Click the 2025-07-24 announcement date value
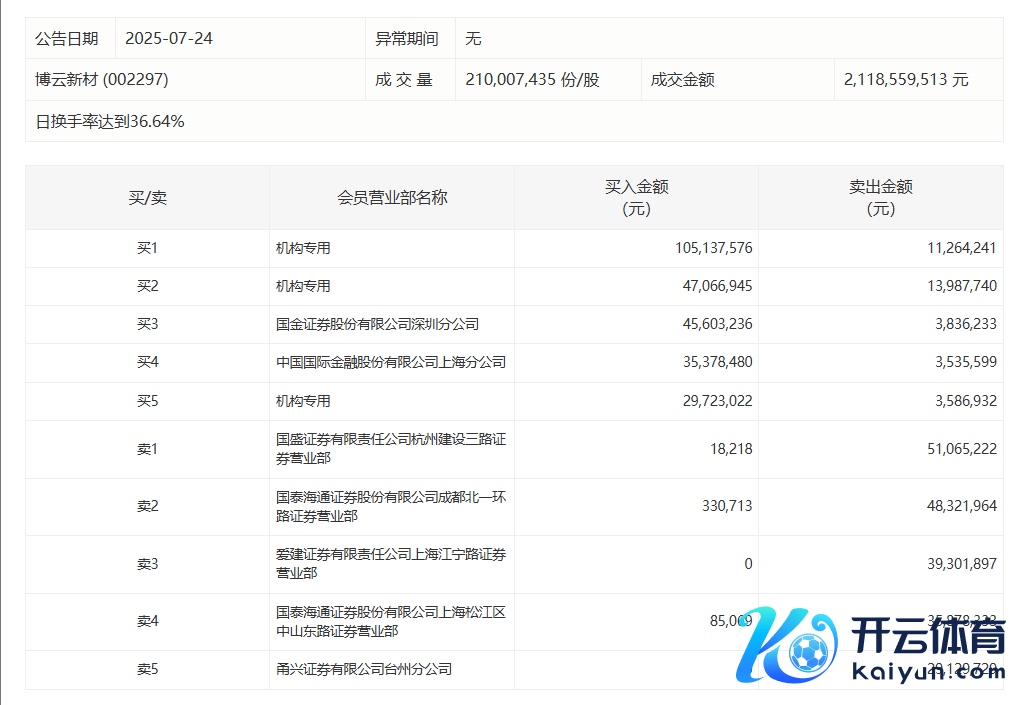This screenshot has height=705, width=1021. 169,39
